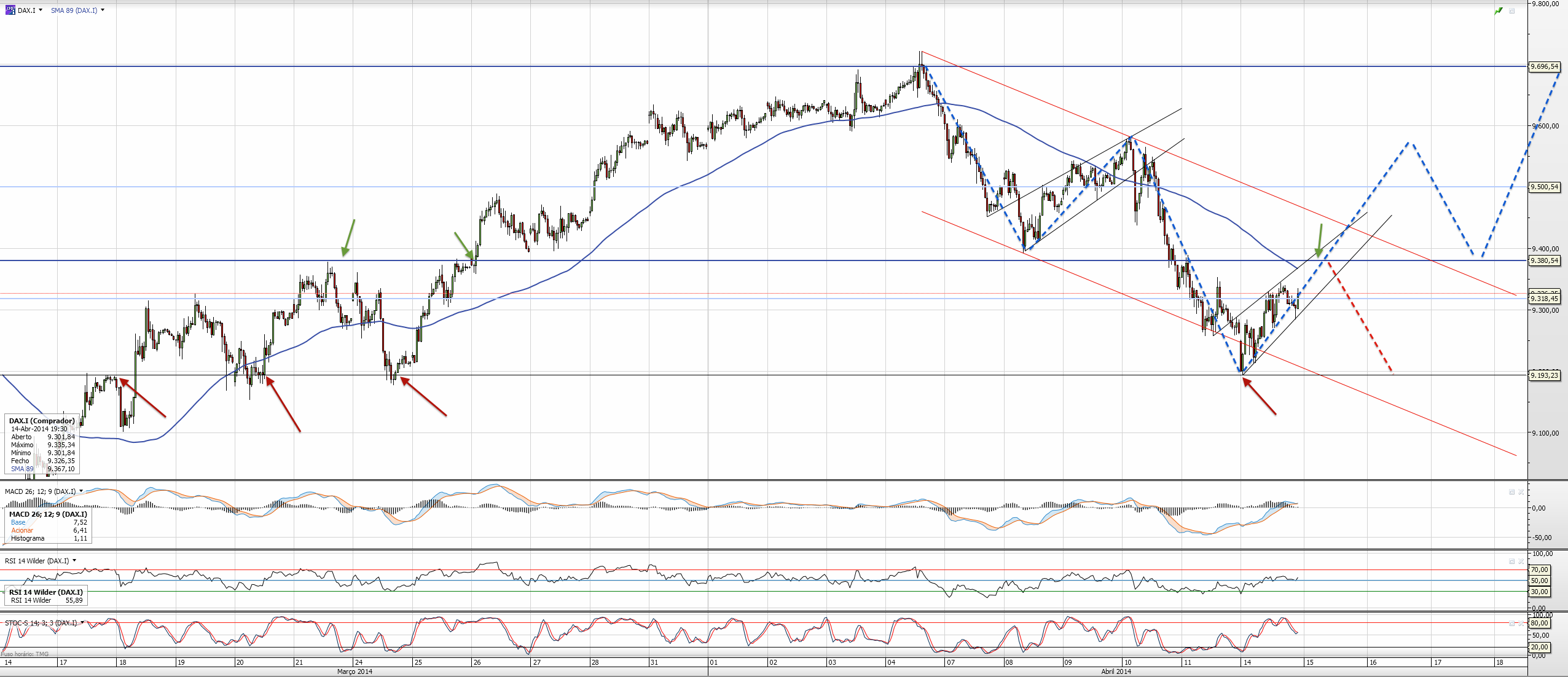Click the CFD instrument icon beside DAX.I
The image size is (1568, 677).
coord(10,10)
